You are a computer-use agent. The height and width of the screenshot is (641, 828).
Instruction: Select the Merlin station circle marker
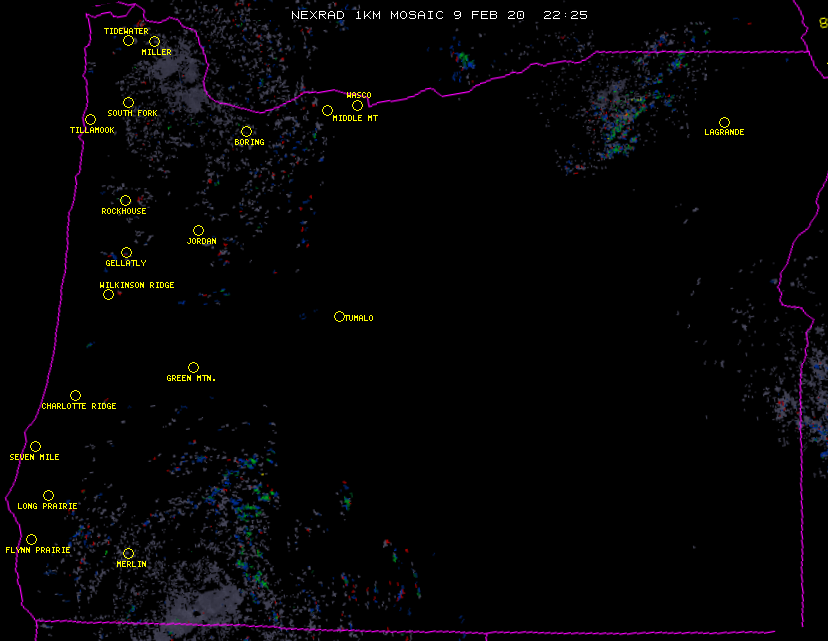coord(128,553)
